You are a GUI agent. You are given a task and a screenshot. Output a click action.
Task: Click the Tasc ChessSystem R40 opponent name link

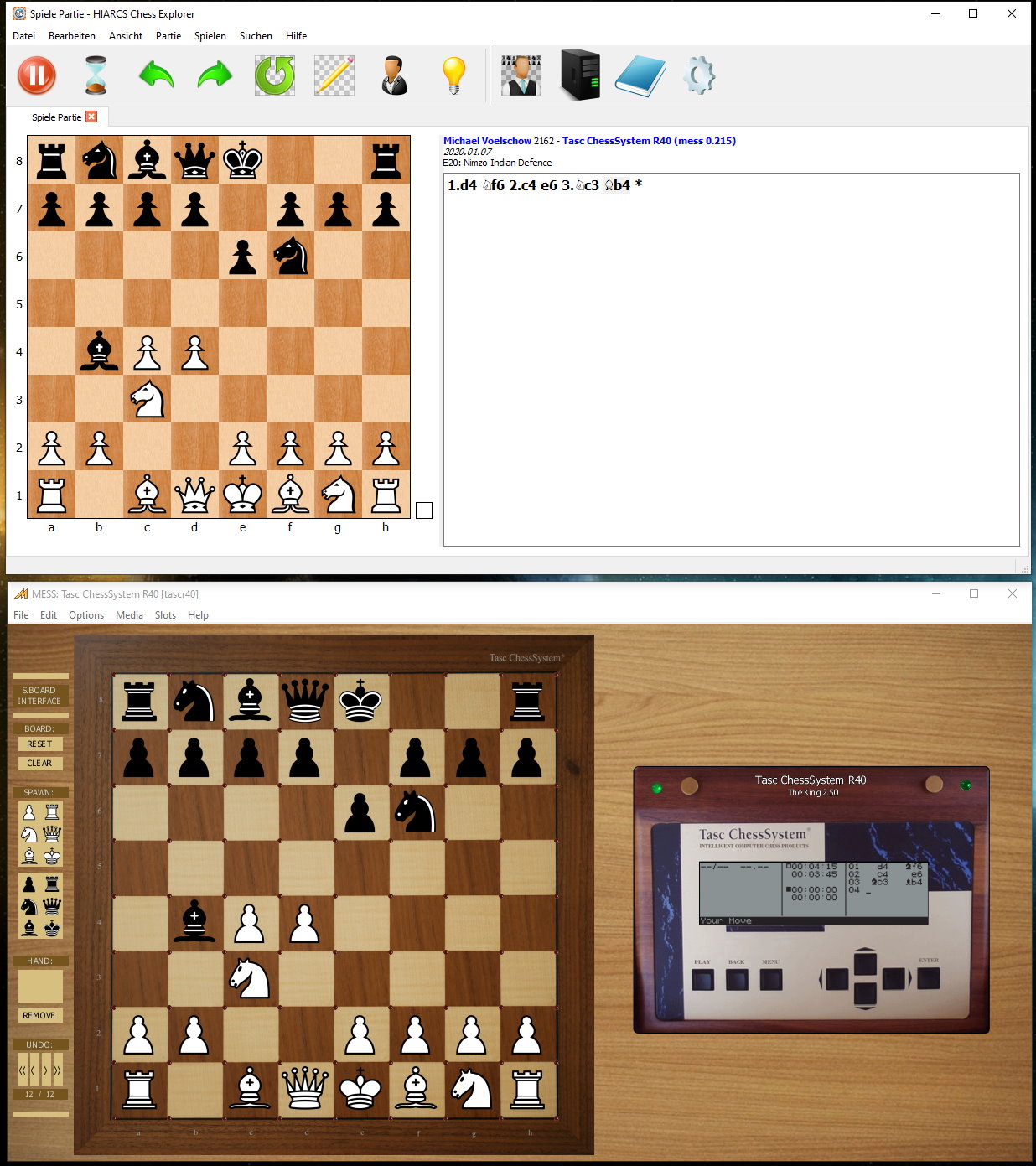[x=649, y=141]
